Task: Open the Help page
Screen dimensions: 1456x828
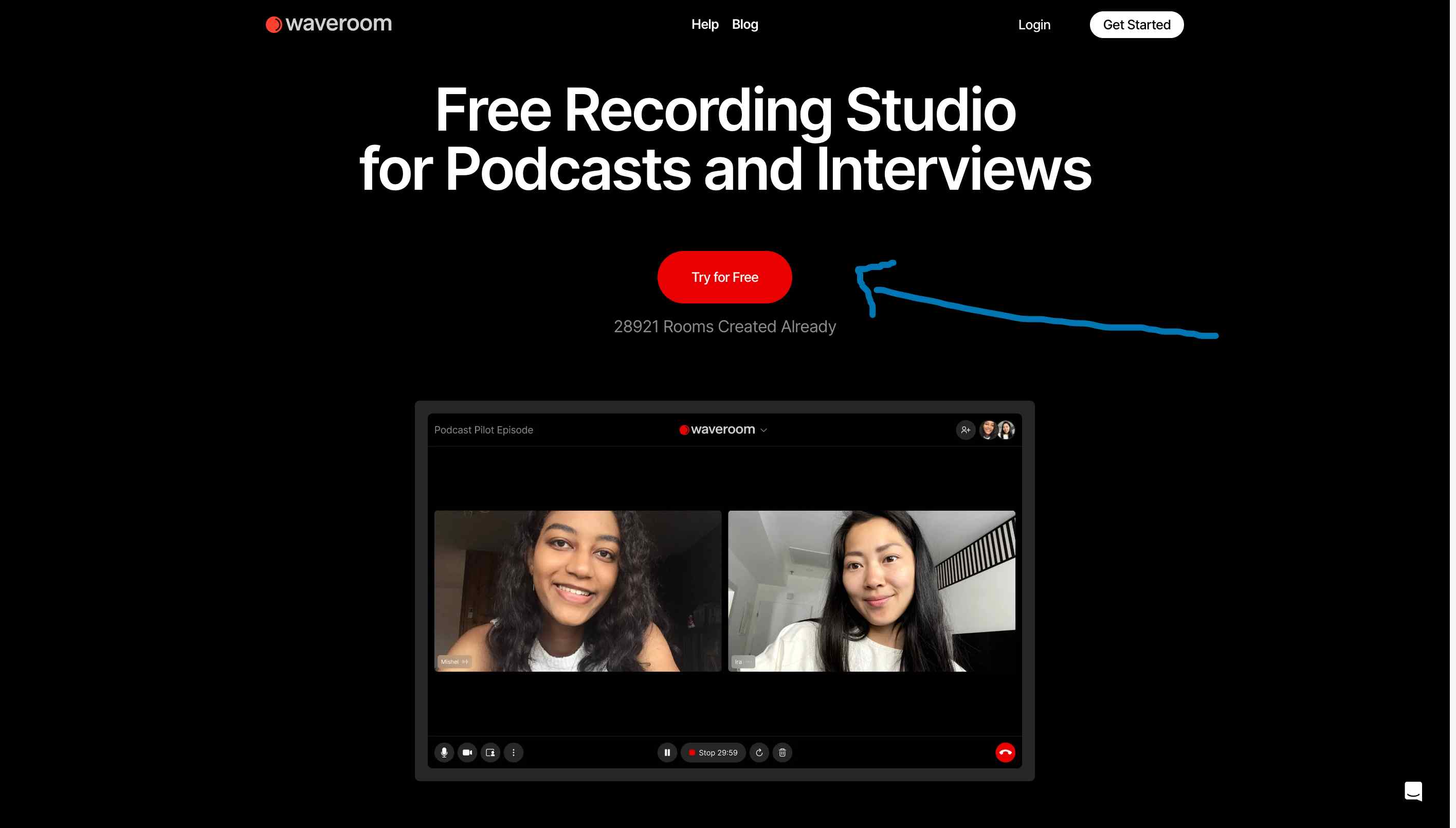Action: [x=704, y=25]
